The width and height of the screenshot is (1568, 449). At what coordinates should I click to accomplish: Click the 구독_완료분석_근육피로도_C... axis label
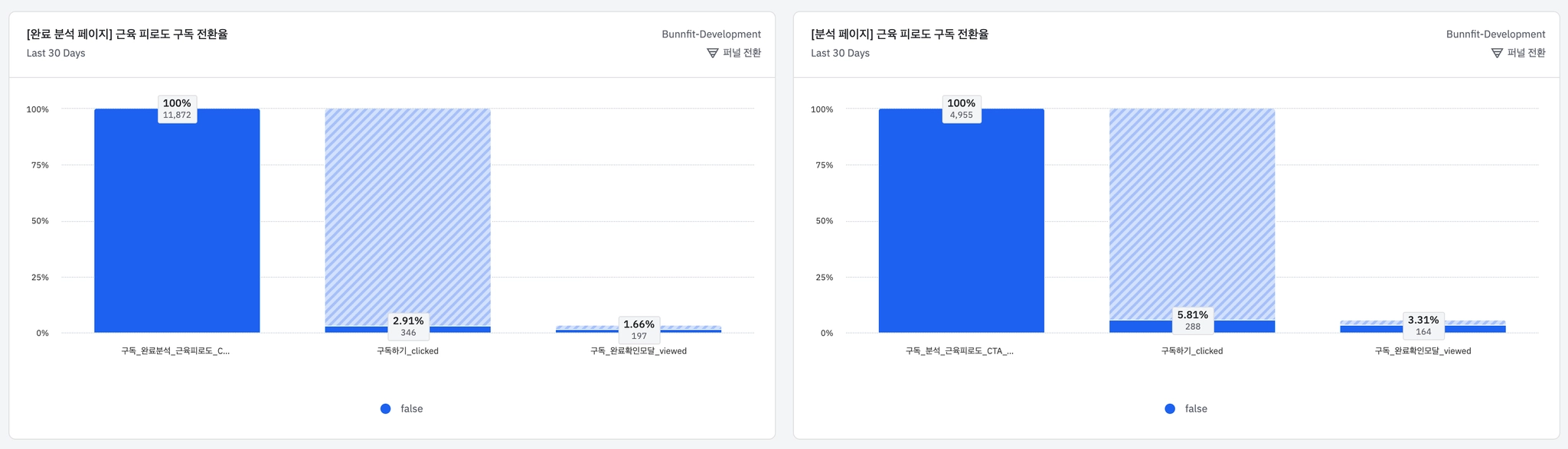(175, 351)
